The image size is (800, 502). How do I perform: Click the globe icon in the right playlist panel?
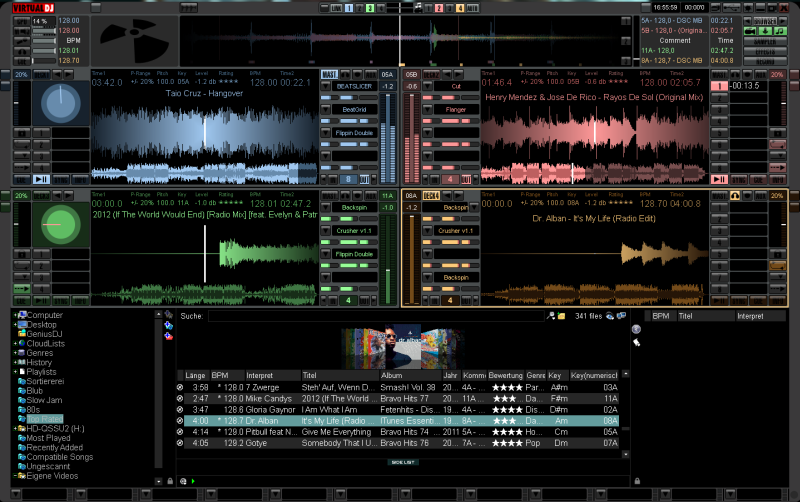(636, 329)
